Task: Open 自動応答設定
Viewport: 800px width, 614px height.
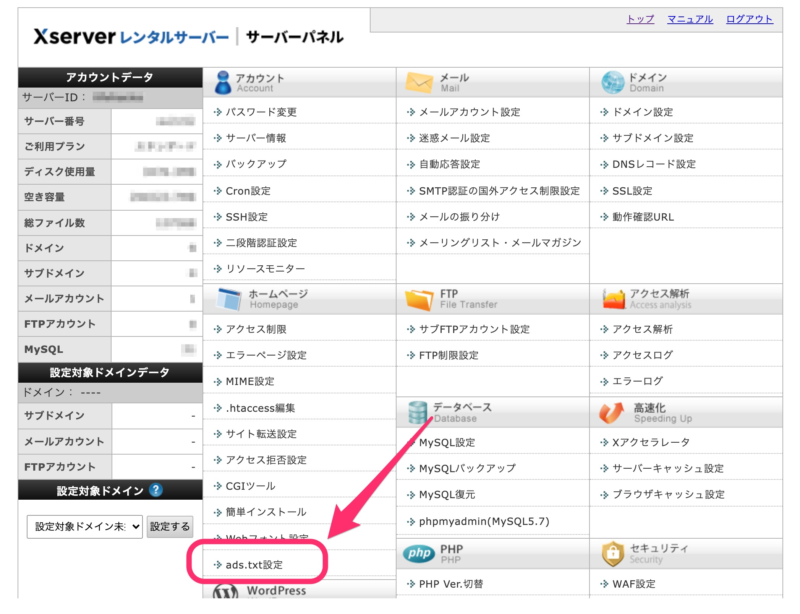Action: coord(449,164)
